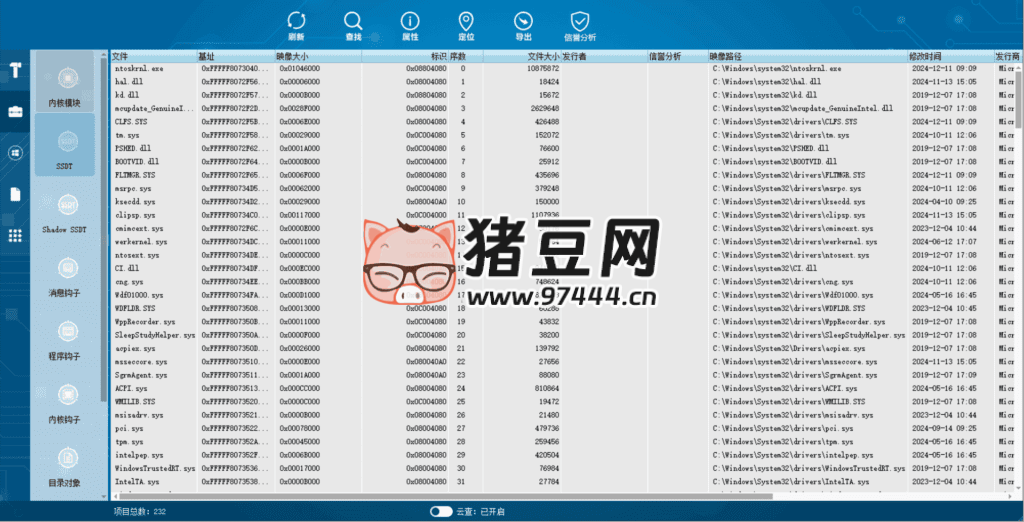Open the file document icon in left rail
This screenshot has width=1024, height=522.
(15, 194)
